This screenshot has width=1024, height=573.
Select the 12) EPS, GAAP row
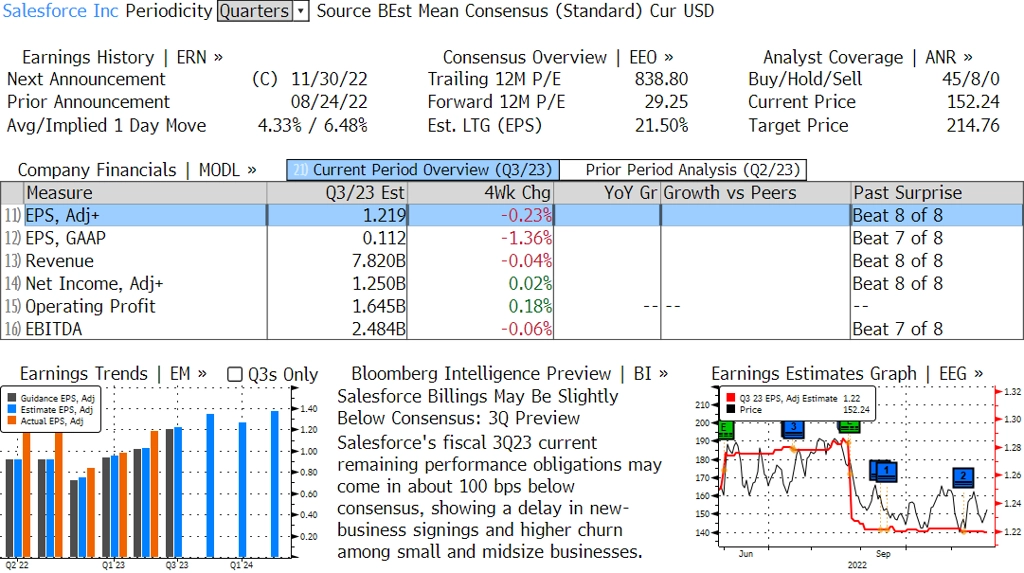click(512, 238)
